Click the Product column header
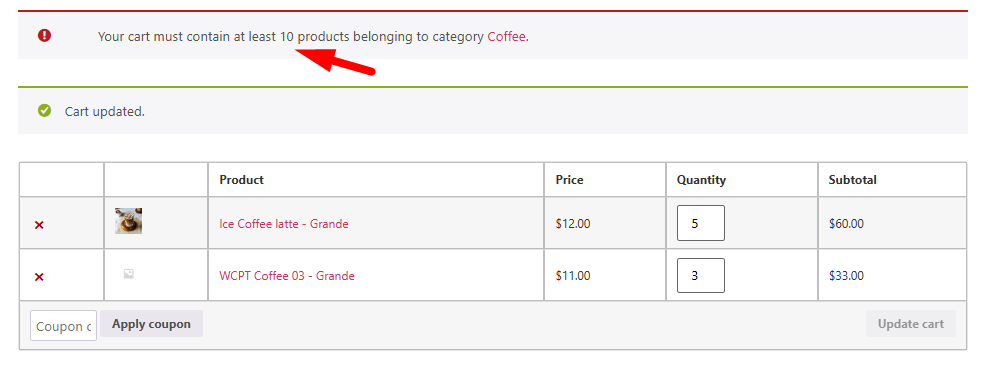The width and height of the screenshot is (993, 368). (241, 180)
